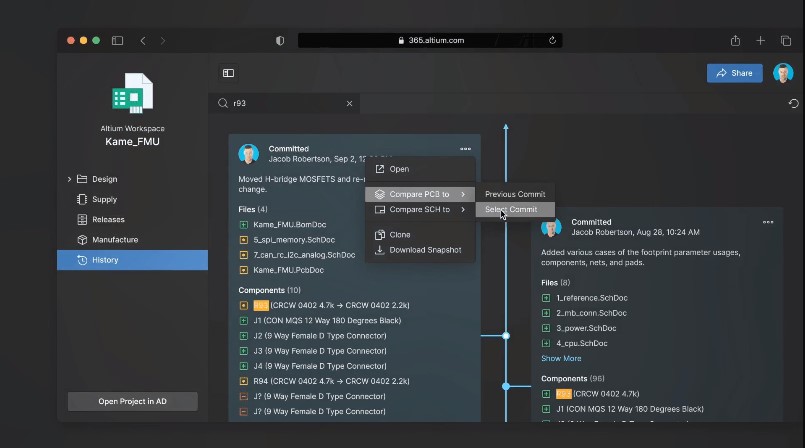Click Show More link
Image resolution: width=805 pixels, height=448 pixels.
[561, 358]
